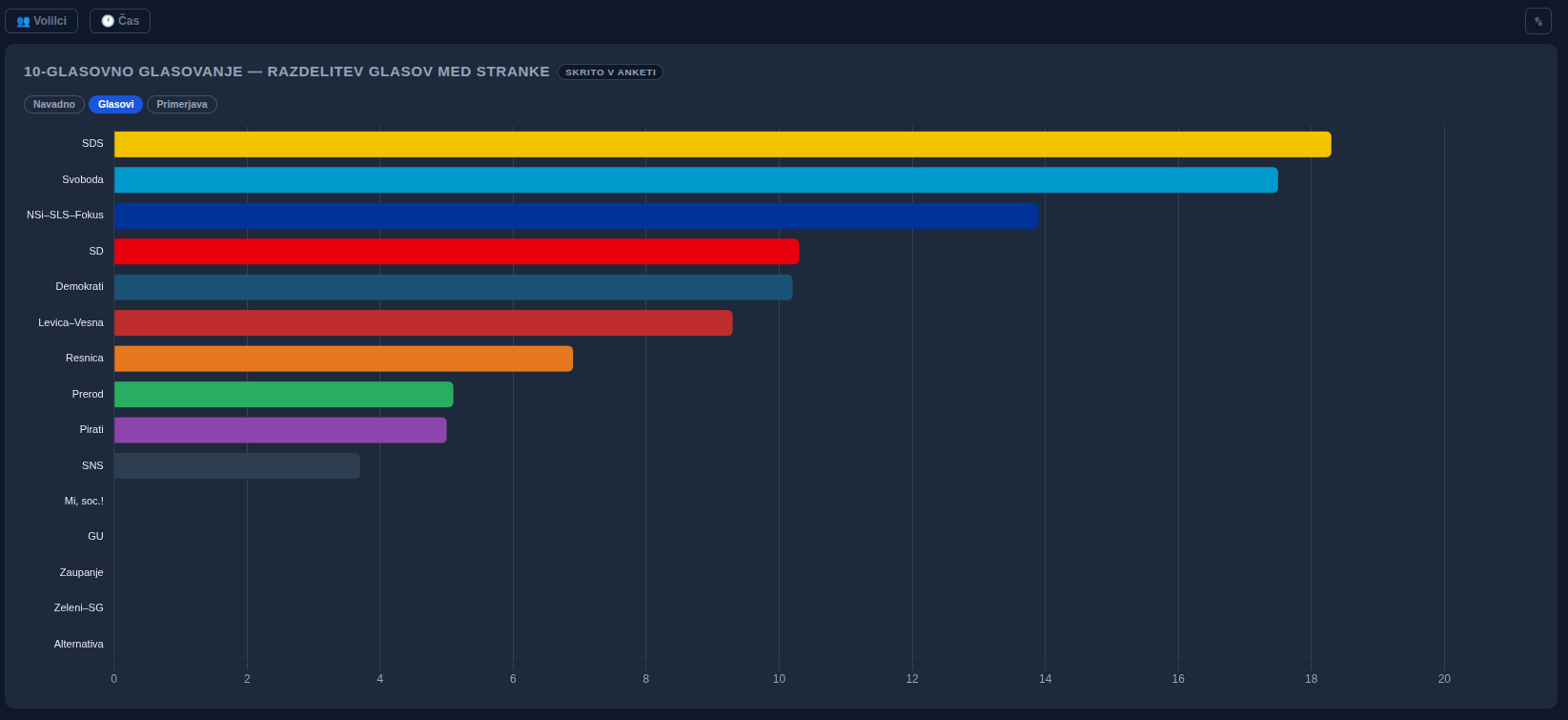Click the Levica–Vesna bar
Image resolution: width=1568 pixels, height=720 pixels.
(x=423, y=323)
